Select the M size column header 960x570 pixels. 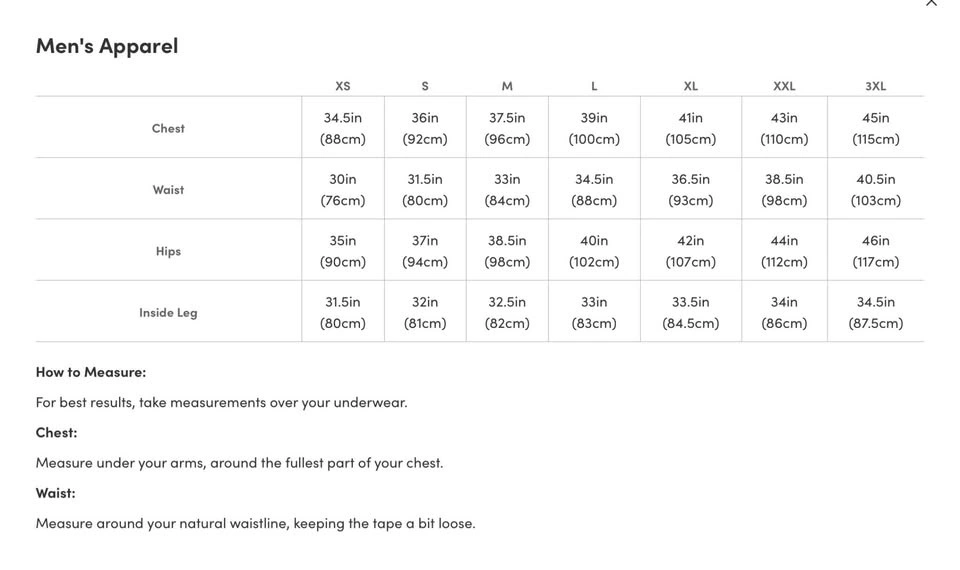coord(507,86)
